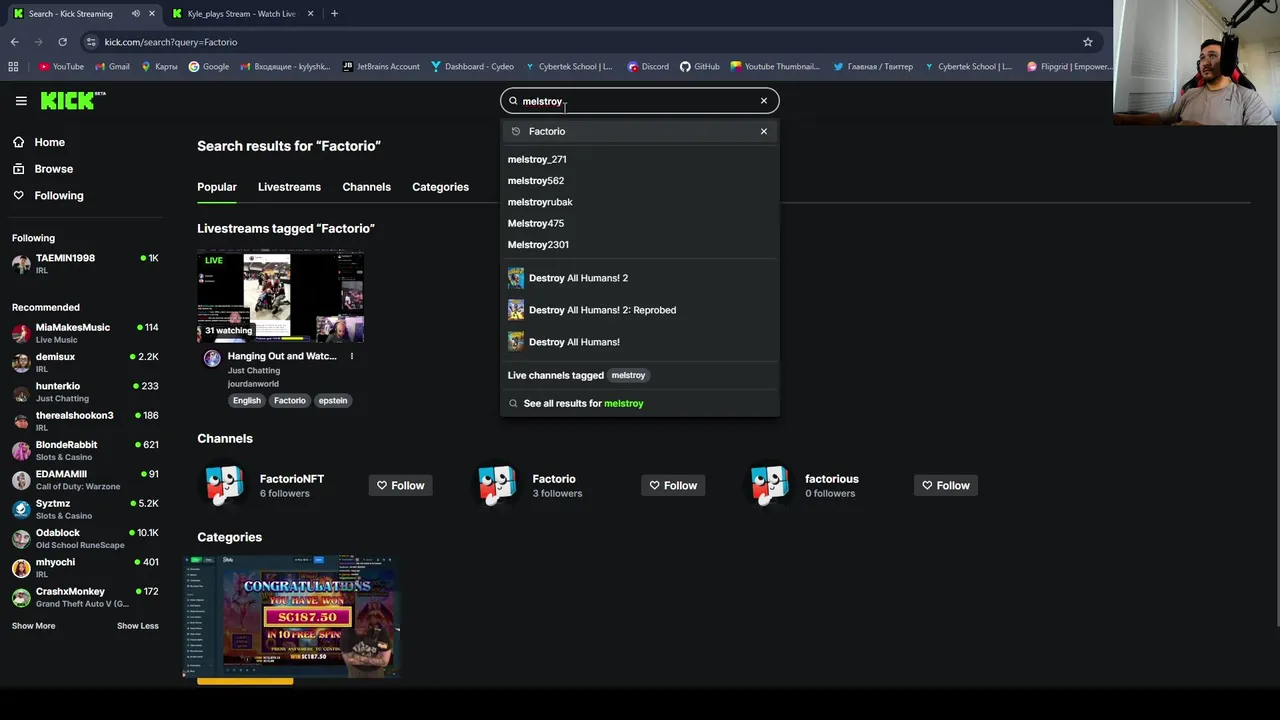Follow the Factorio channel
This screenshot has height=720, width=1280.
click(673, 485)
